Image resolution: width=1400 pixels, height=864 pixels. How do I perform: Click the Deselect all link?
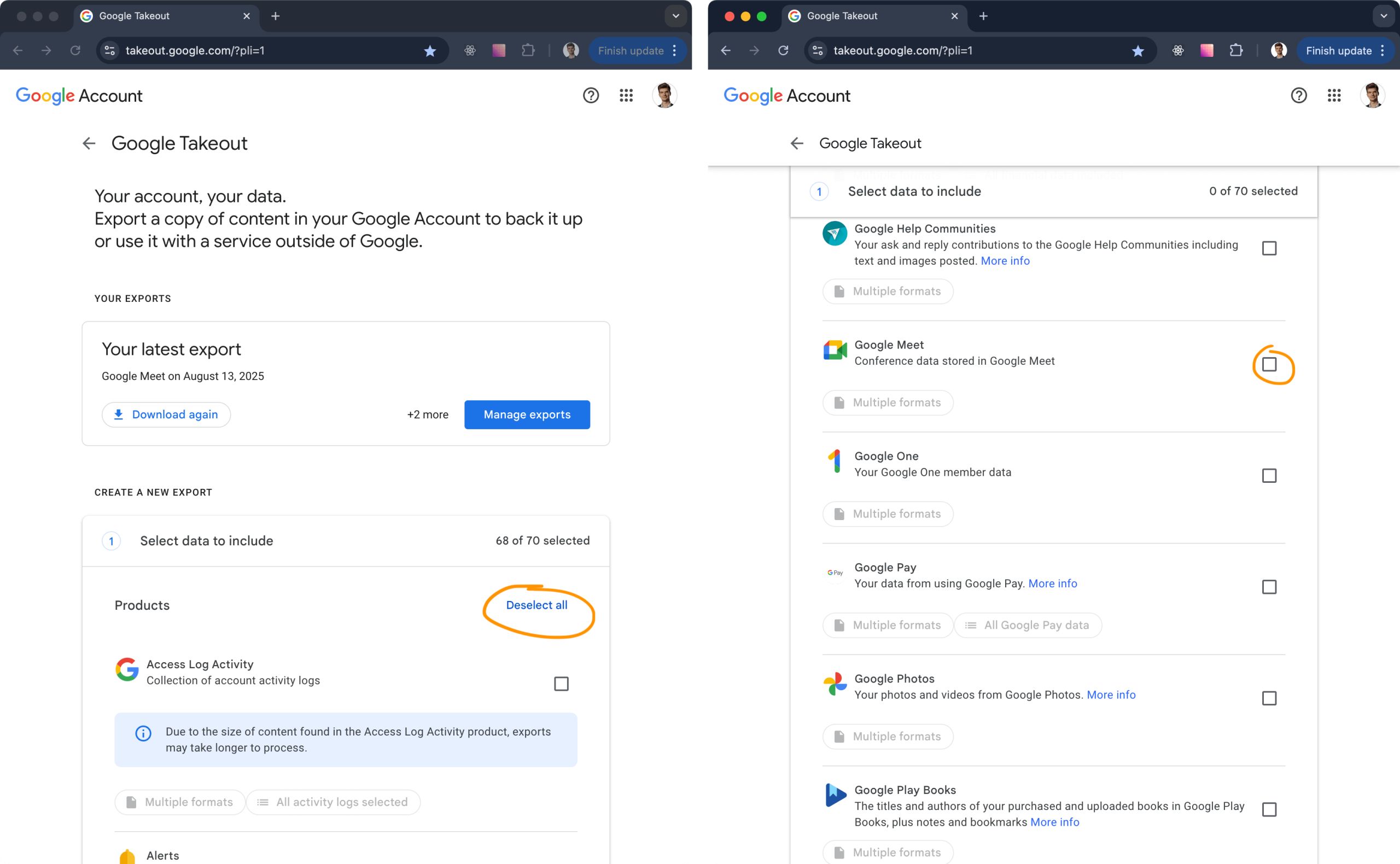[536, 605]
